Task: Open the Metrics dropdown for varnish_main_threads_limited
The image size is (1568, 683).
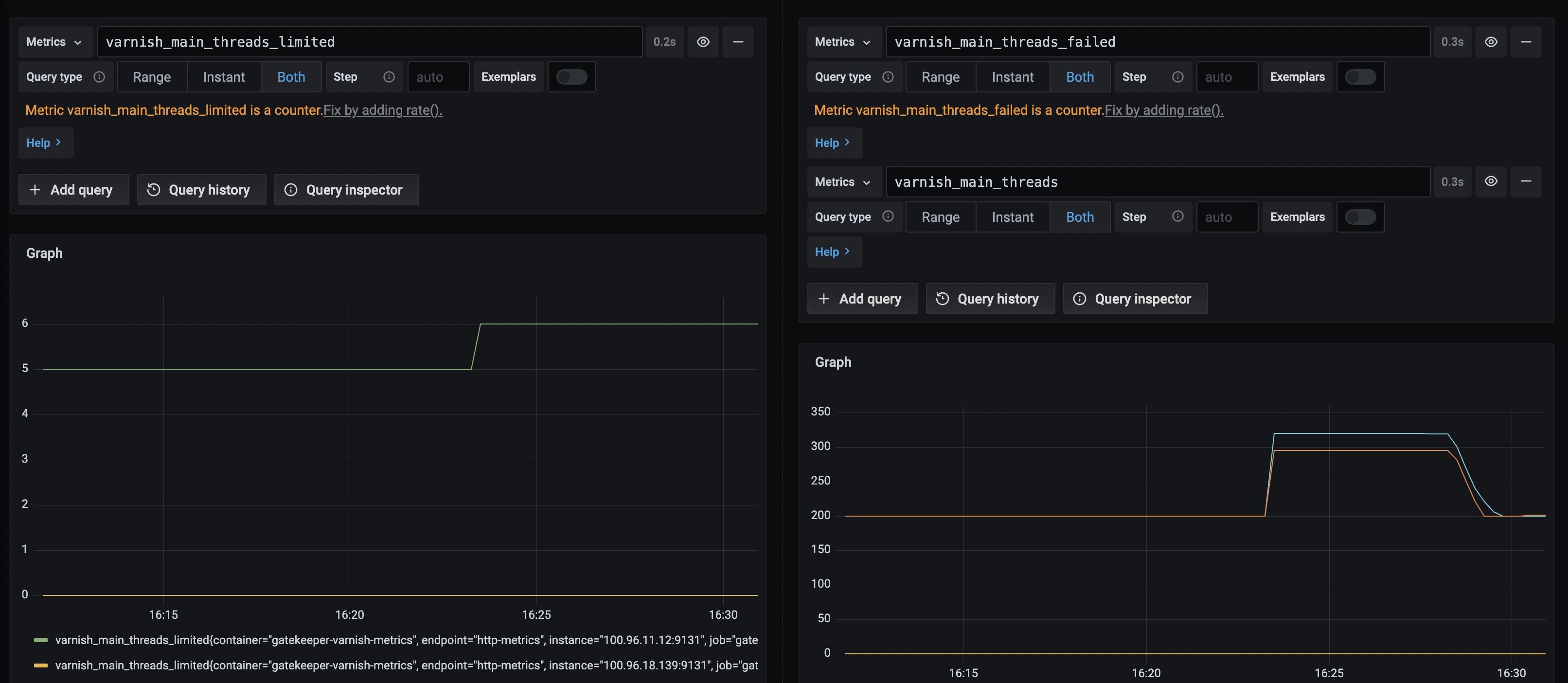Action: (x=55, y=41)
